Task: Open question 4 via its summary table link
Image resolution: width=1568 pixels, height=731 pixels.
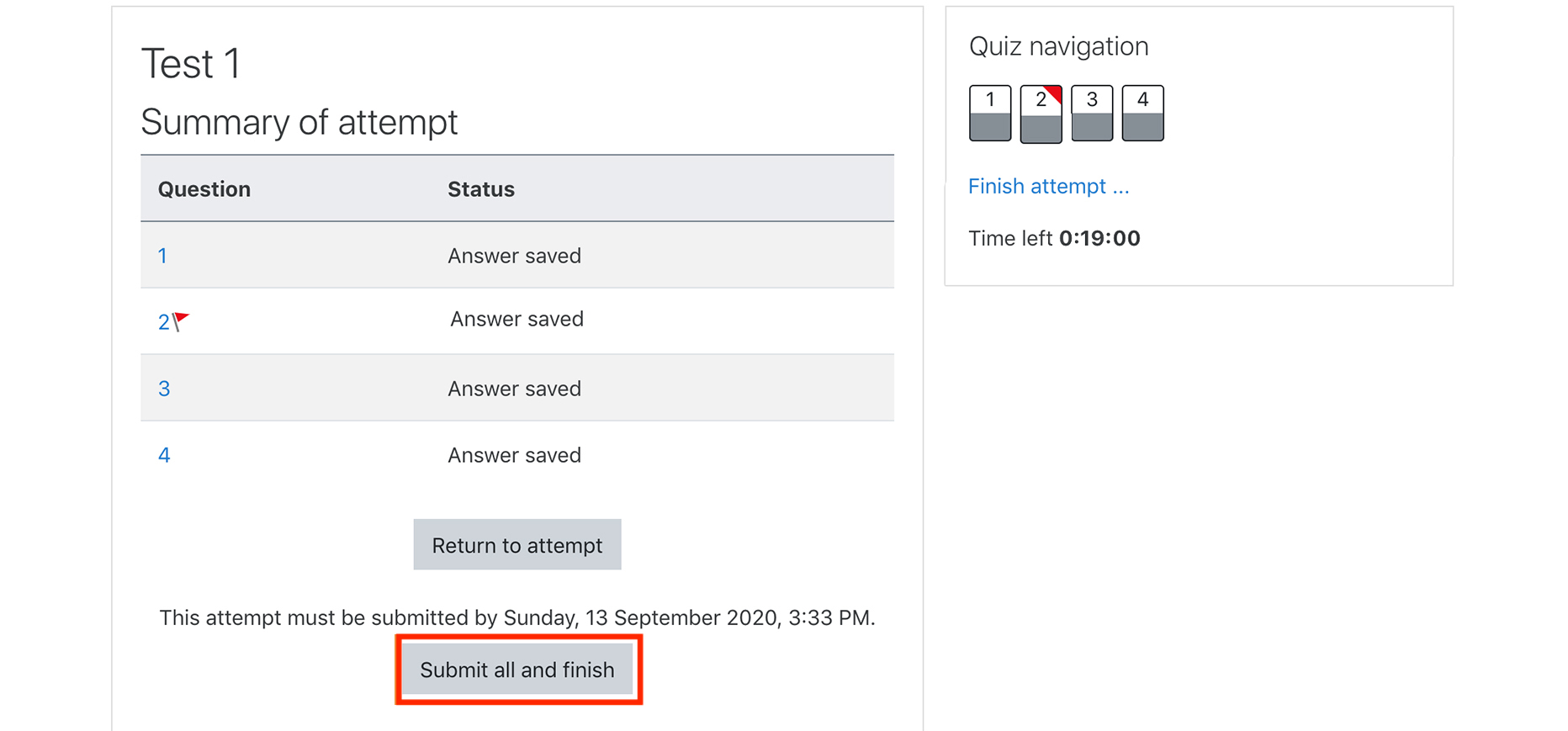Action: (164, 454)
